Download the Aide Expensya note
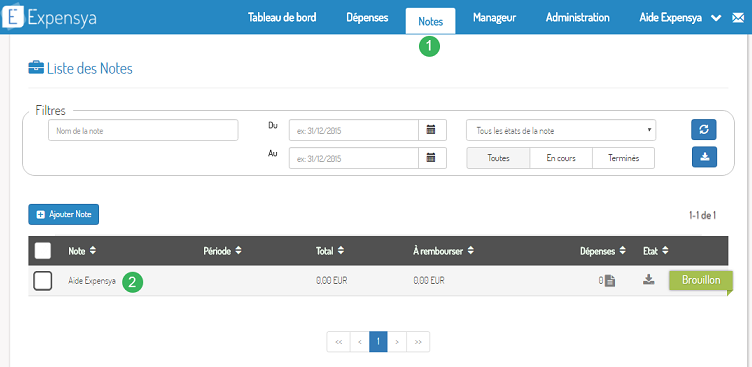The width and height of the screenshot is (752, 367). pos(648,280)
